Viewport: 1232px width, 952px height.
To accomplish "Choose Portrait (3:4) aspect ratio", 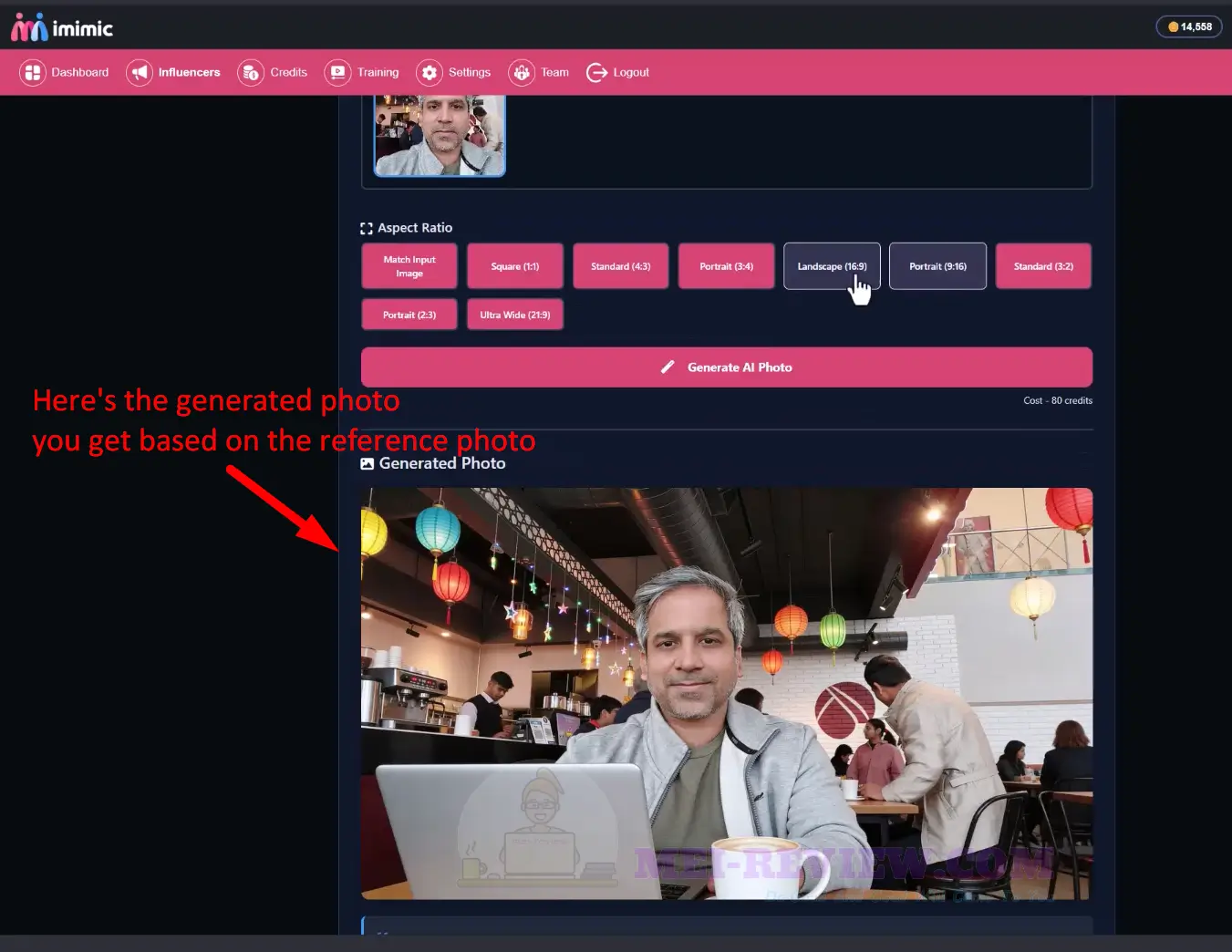I will (x=727, y=266).
